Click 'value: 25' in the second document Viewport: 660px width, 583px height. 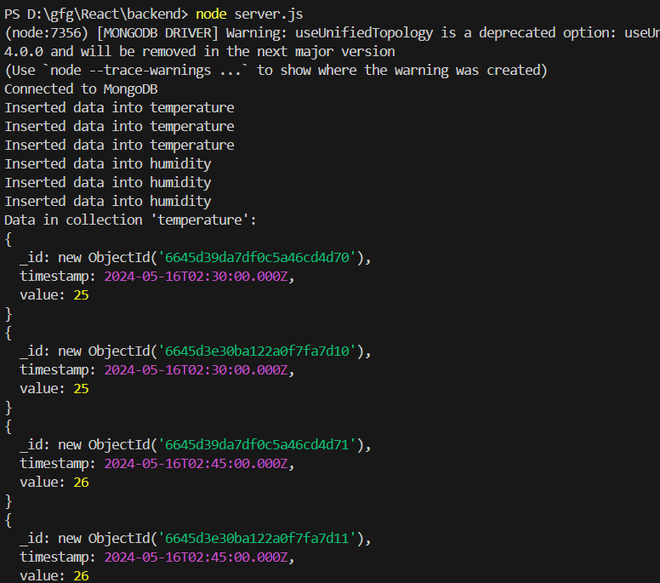[54, 389]
